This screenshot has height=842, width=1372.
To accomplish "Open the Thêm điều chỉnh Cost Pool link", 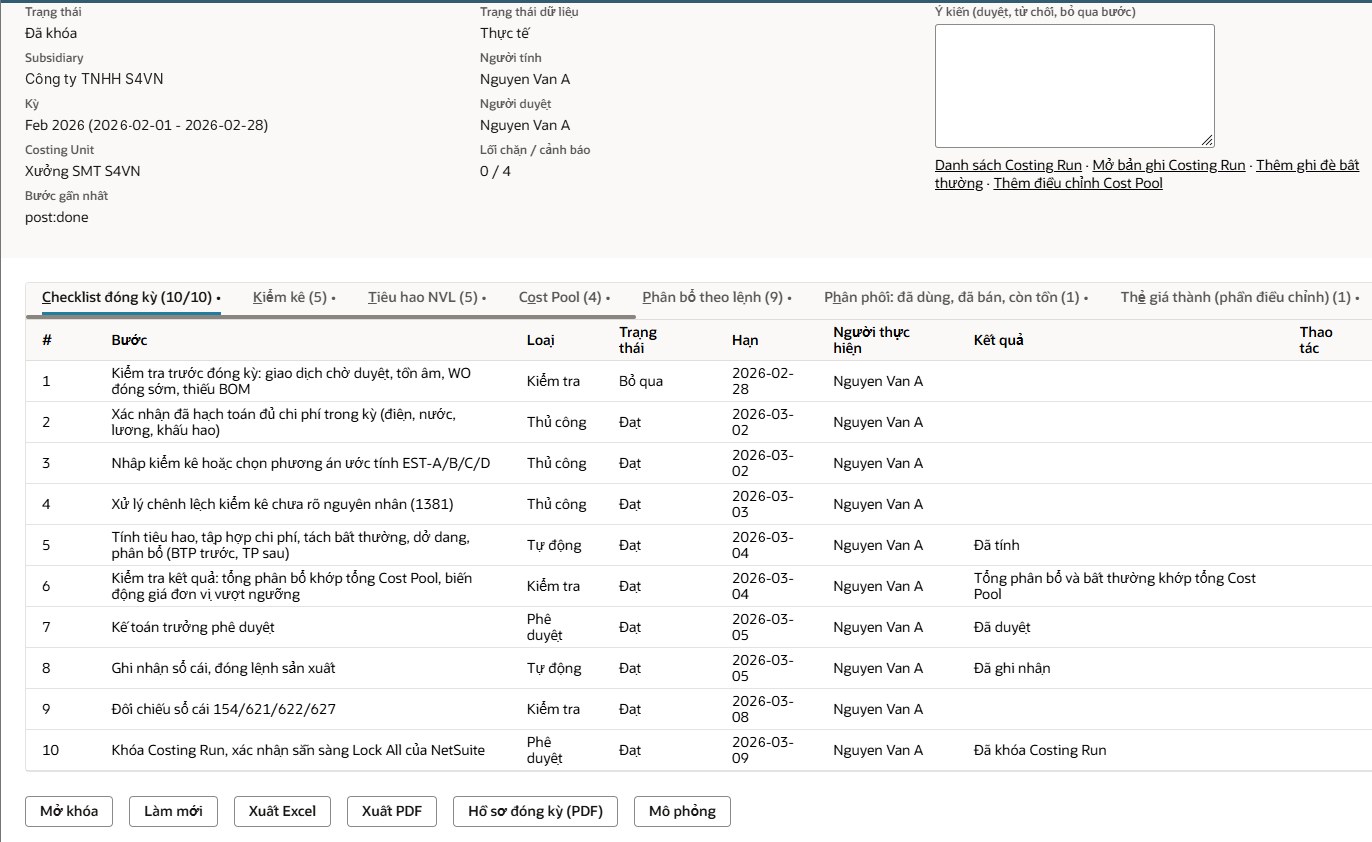I will point(1078,183).
